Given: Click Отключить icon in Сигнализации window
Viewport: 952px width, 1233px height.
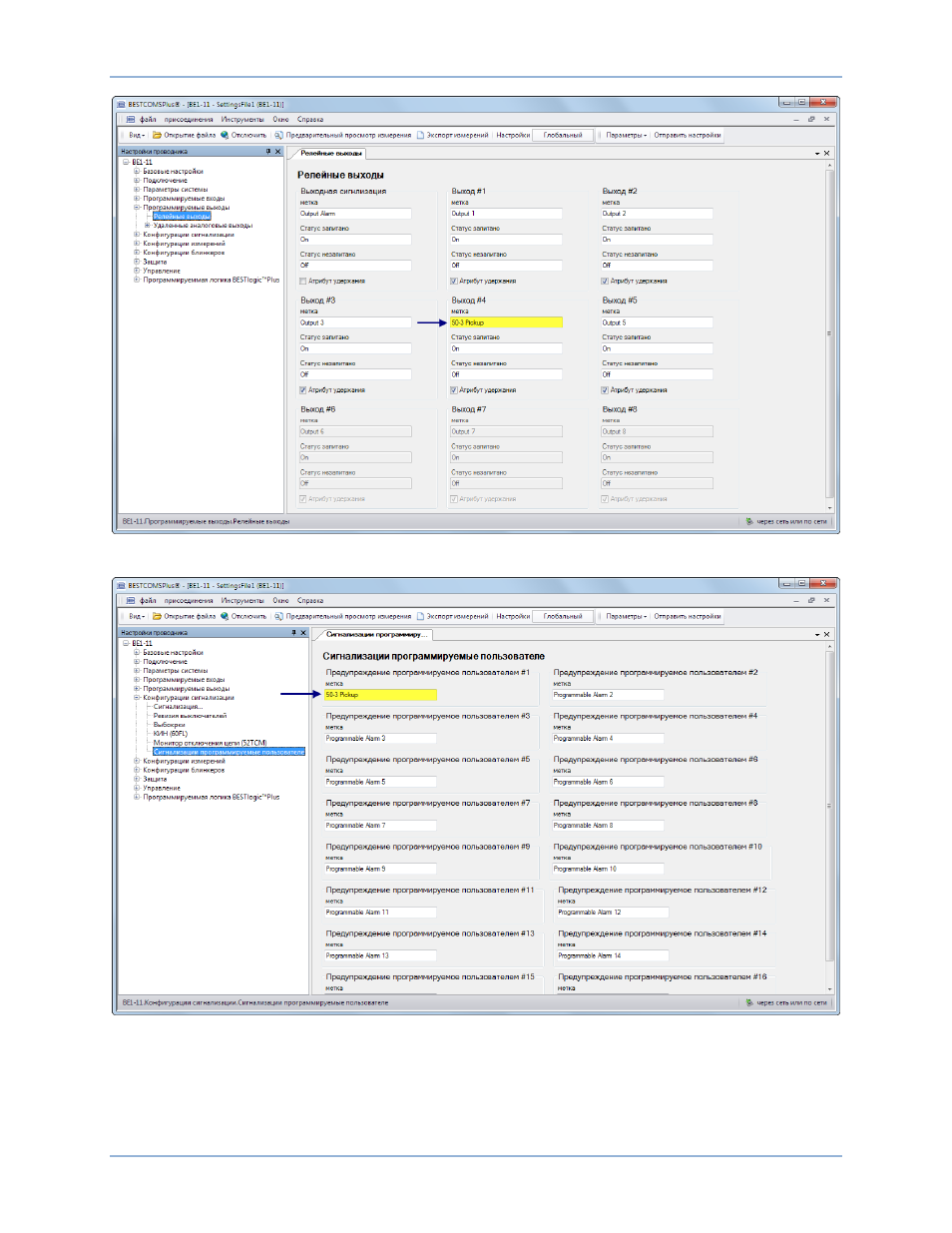Looking at the screenshot, I should (x=225, y=616).
